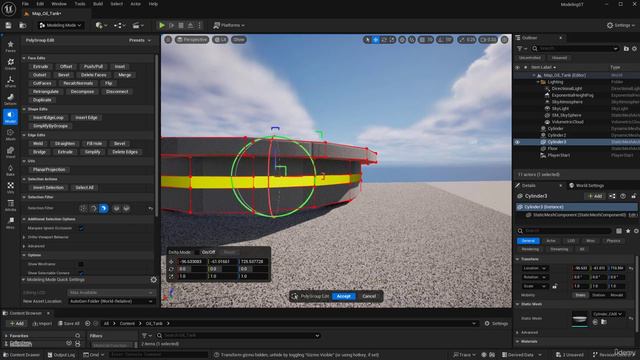Screen dimensions: 640x360
Task: Open the Build menu
Action: tap(98, 4)
